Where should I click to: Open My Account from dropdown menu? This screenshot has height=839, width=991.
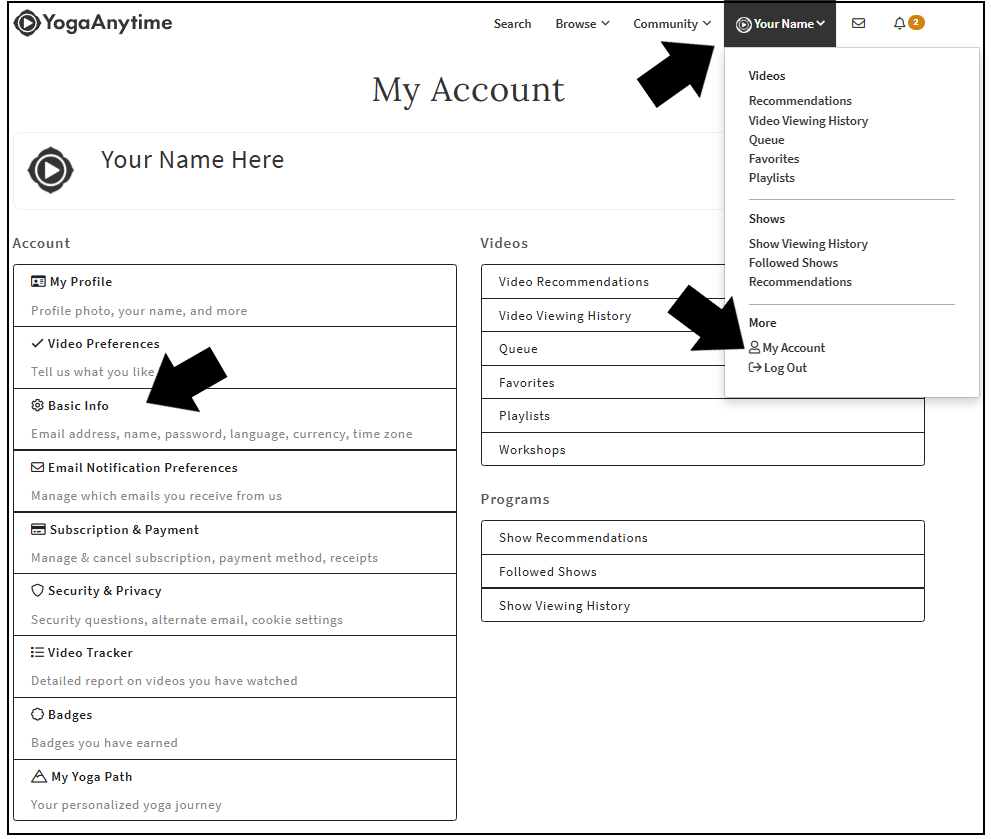(787, 348)
